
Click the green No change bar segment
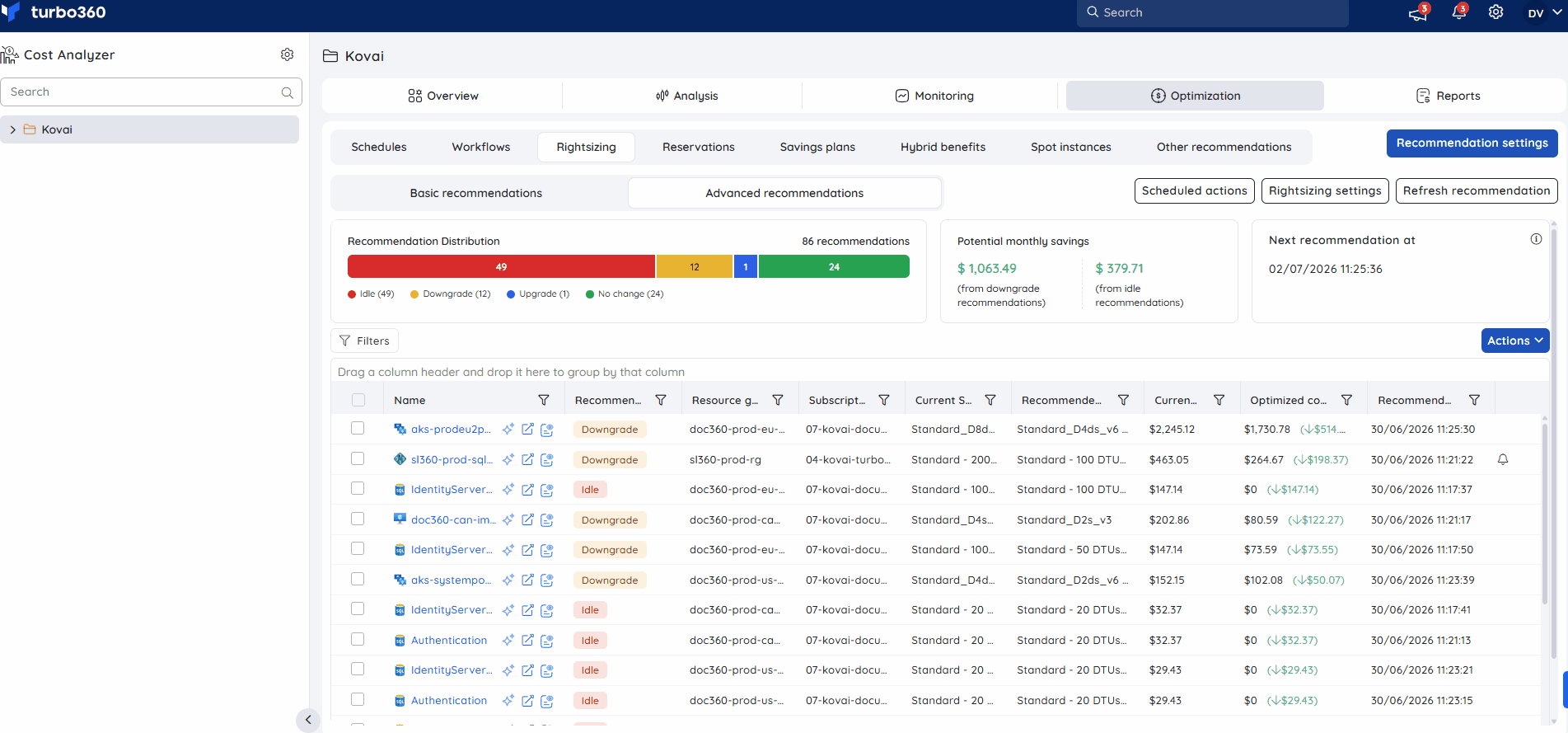(x=834, y=266)
